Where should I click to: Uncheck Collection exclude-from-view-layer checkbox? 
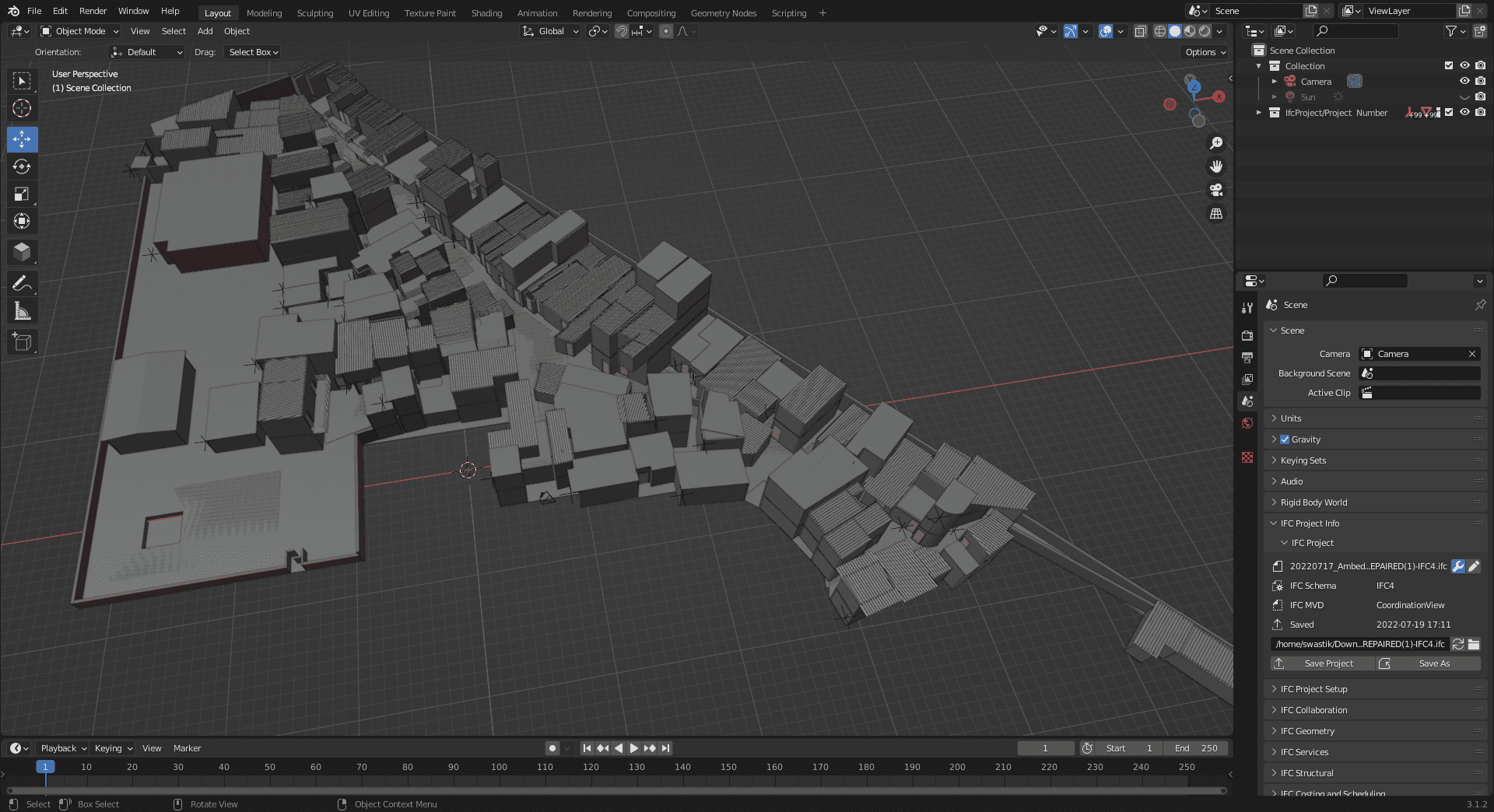tap(1449, 66)
